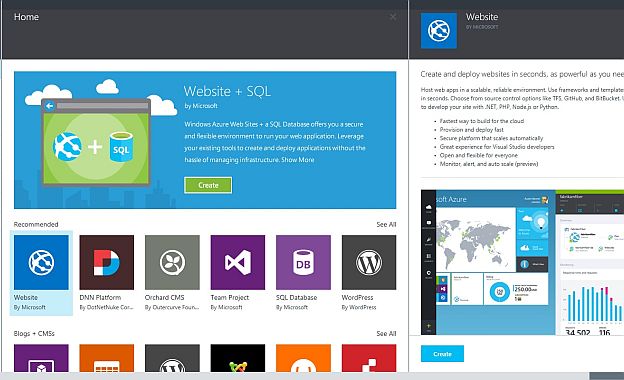Click the orange grid tile in Blogs + CMSs

[x=107, y=358]
